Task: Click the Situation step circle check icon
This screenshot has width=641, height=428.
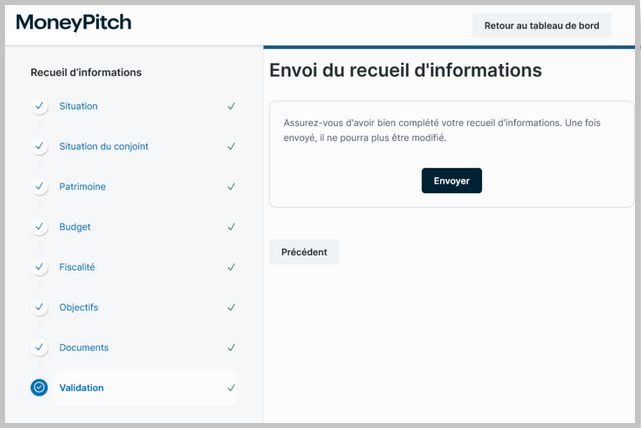Action: [39, 106]
